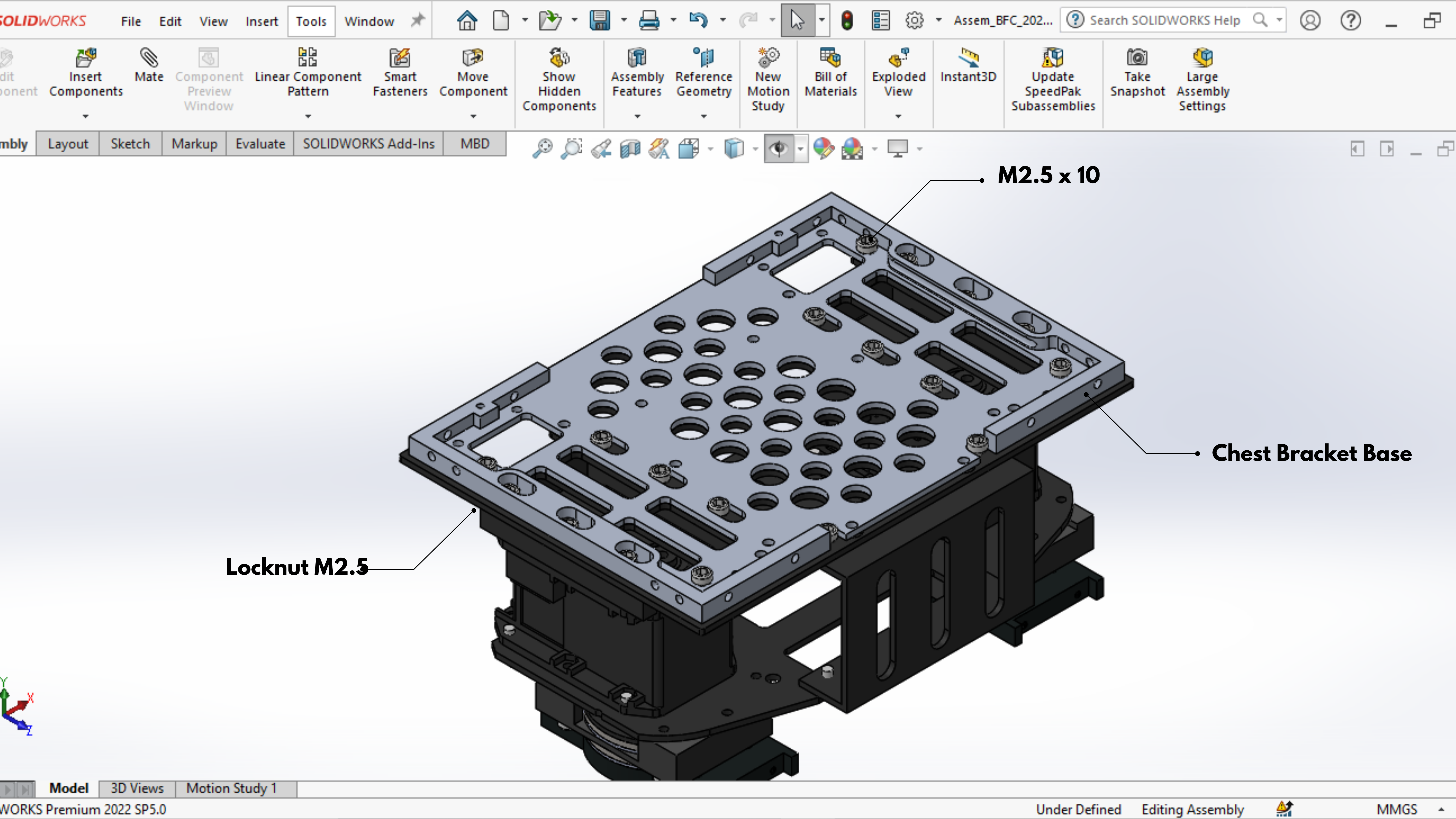Expand Insert Components dropdown arrow

click(86, 116)
